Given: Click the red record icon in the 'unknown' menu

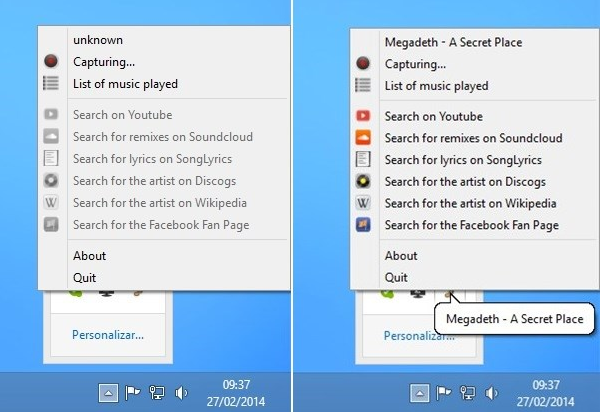Looking at the screenshot, I should pos(51,61).
